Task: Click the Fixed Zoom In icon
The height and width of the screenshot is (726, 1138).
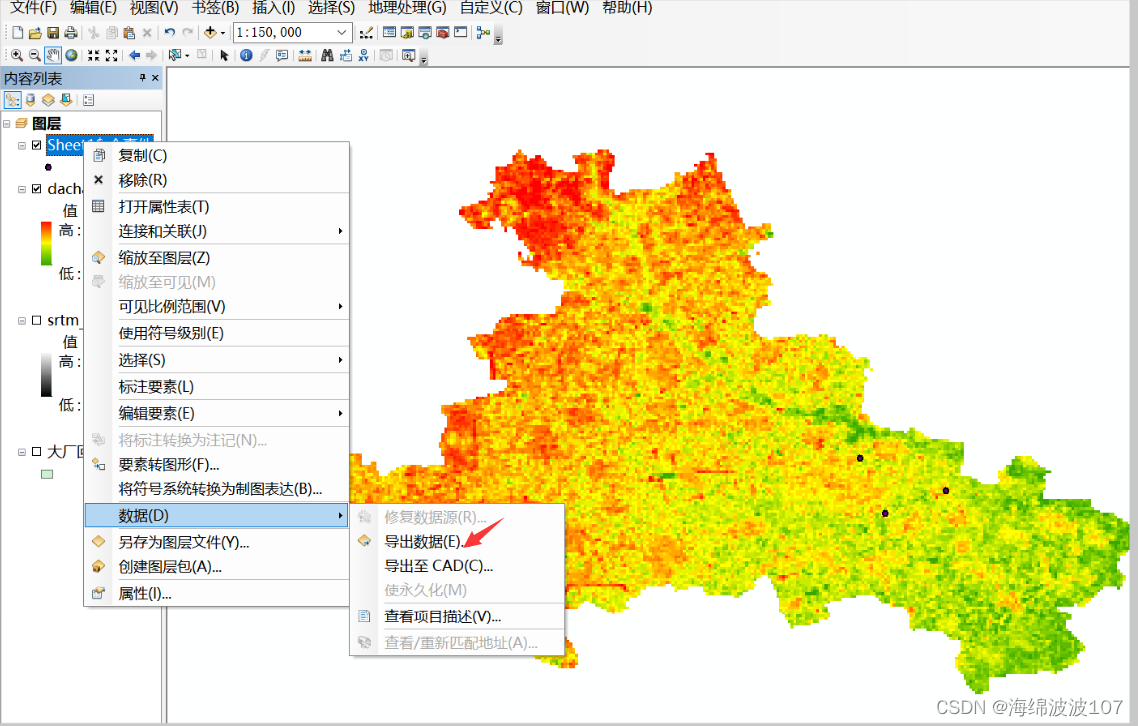Action: point(94,55)
